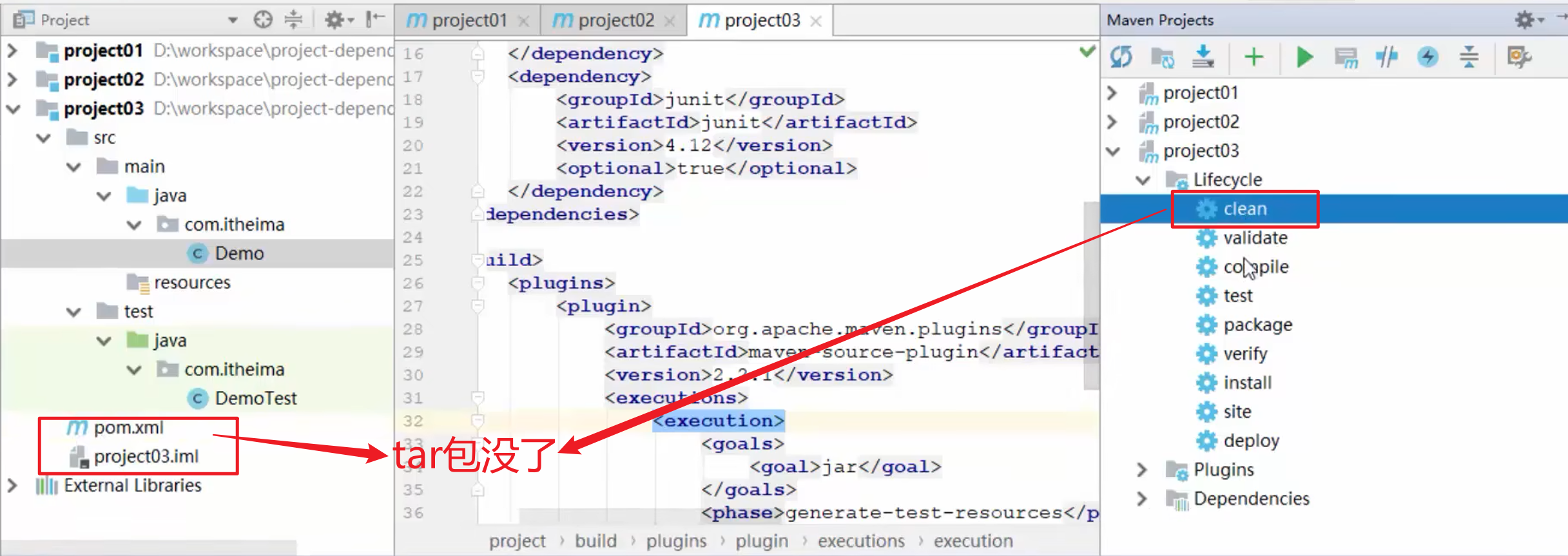Select the project03 editor tab

pos(760,21)
